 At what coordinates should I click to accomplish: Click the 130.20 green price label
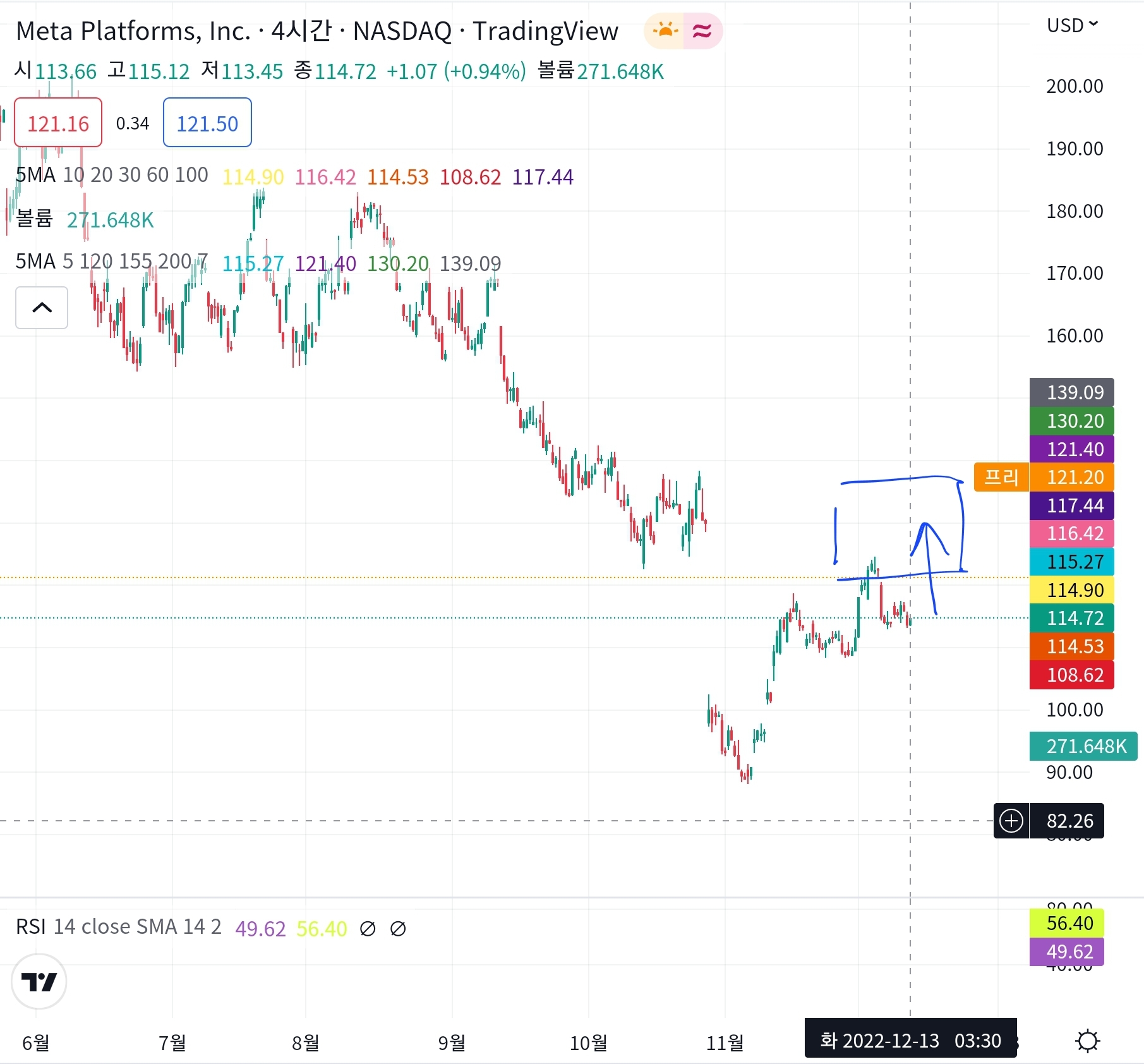coord(1071,421)
